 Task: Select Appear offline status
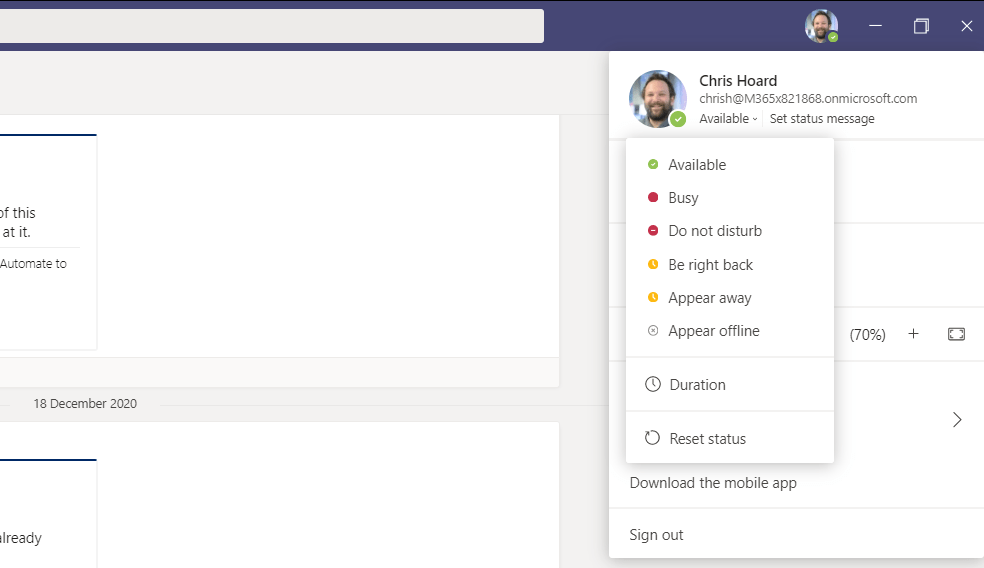click(x=713, y=331)
